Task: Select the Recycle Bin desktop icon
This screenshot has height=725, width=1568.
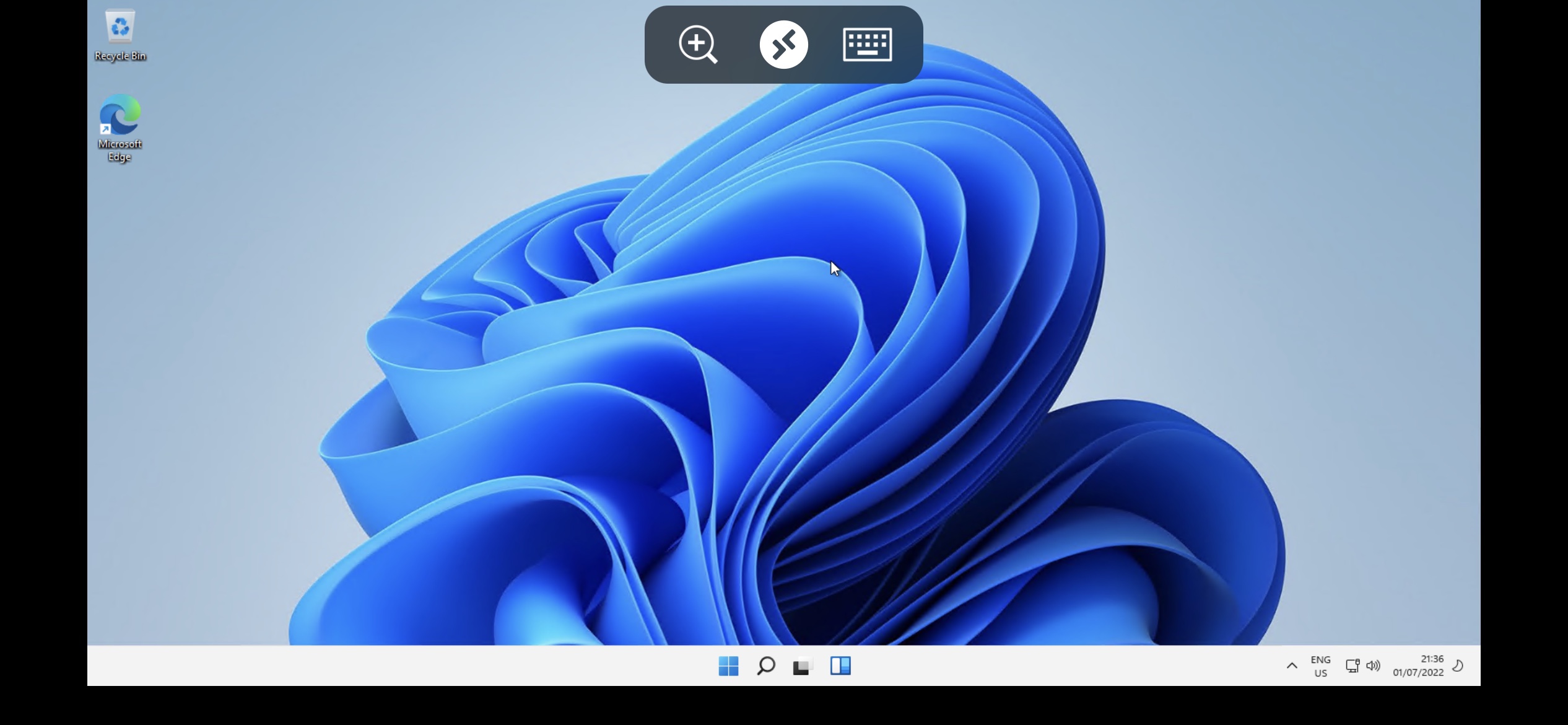Action: 120,27
